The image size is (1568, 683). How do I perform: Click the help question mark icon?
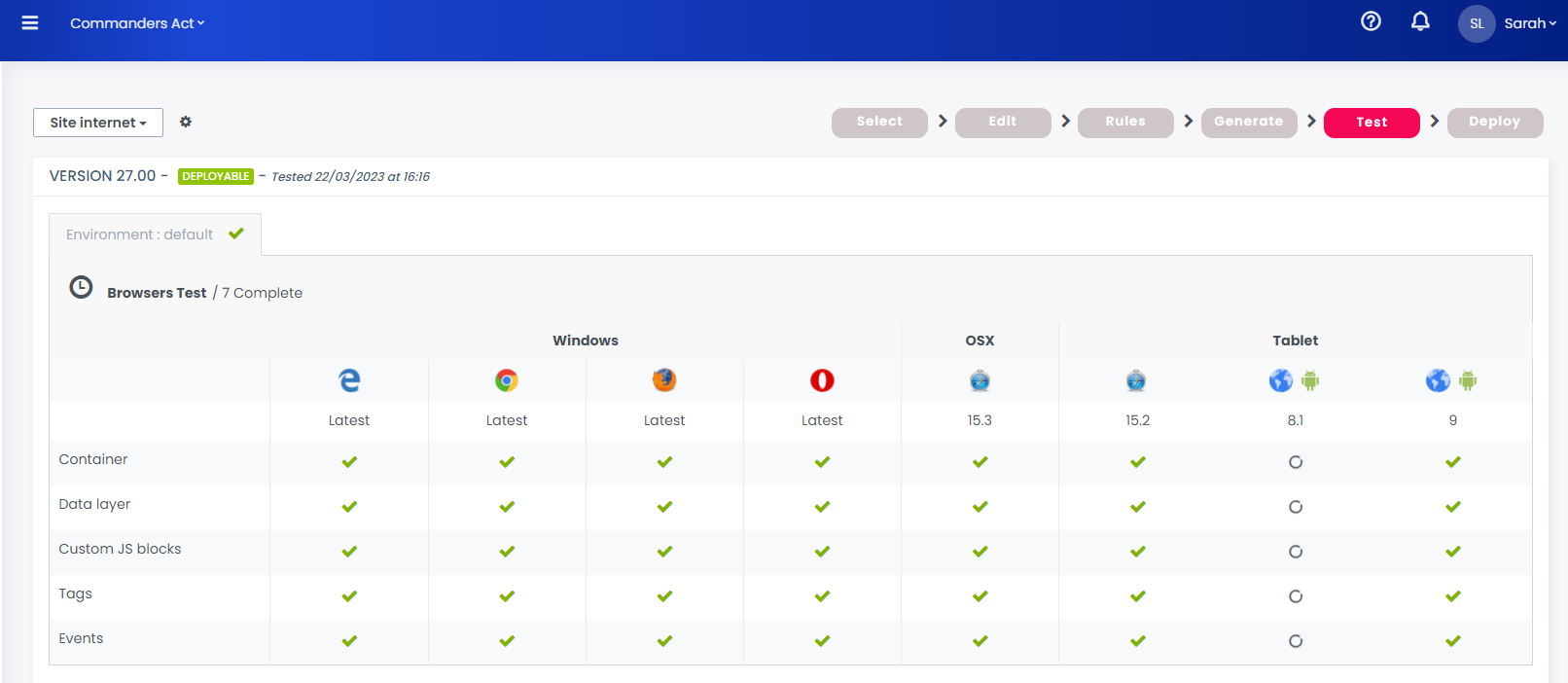(x=1371, y=21)
